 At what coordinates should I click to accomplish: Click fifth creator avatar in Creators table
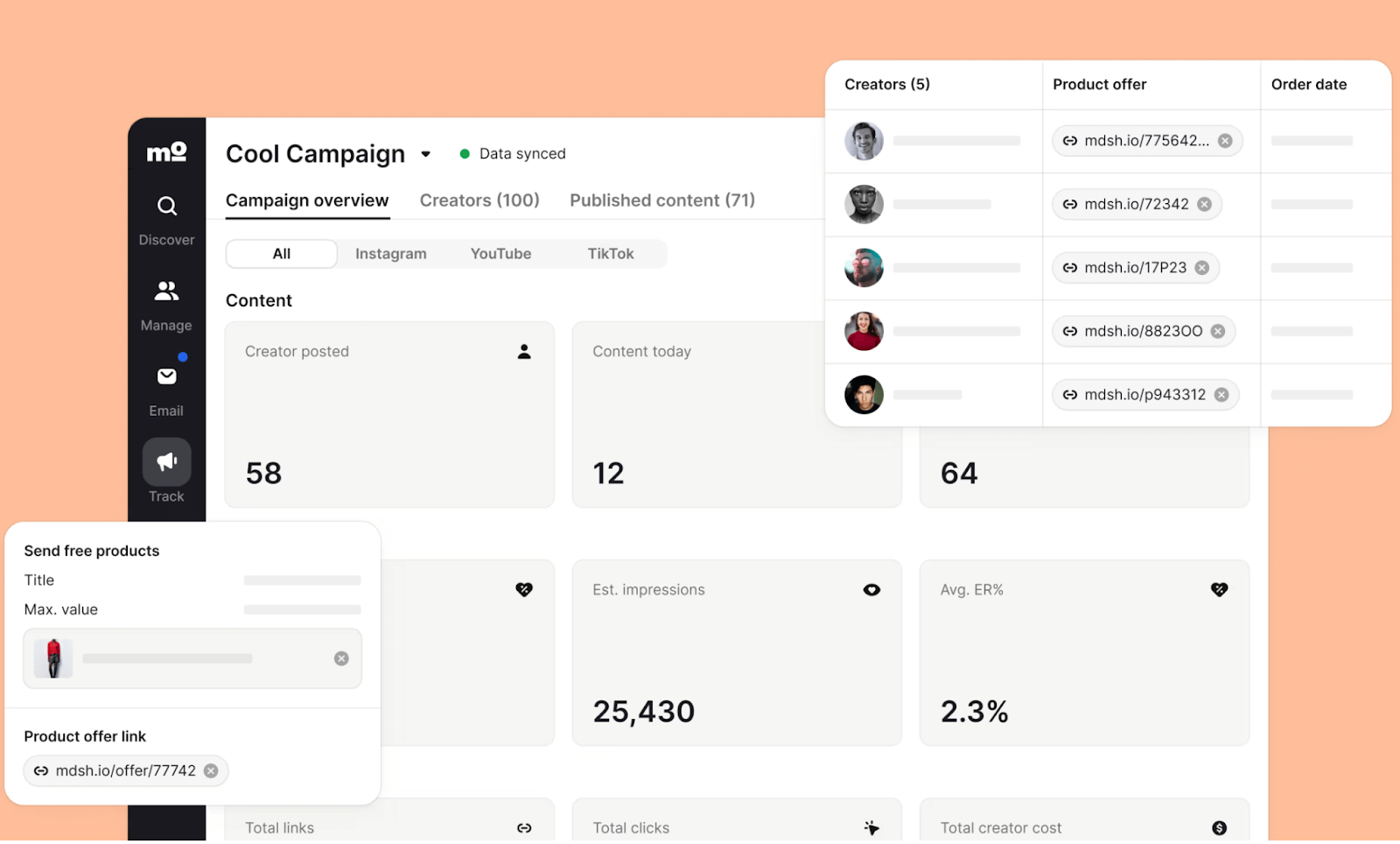pyautogui.click(x=864, y=395)
